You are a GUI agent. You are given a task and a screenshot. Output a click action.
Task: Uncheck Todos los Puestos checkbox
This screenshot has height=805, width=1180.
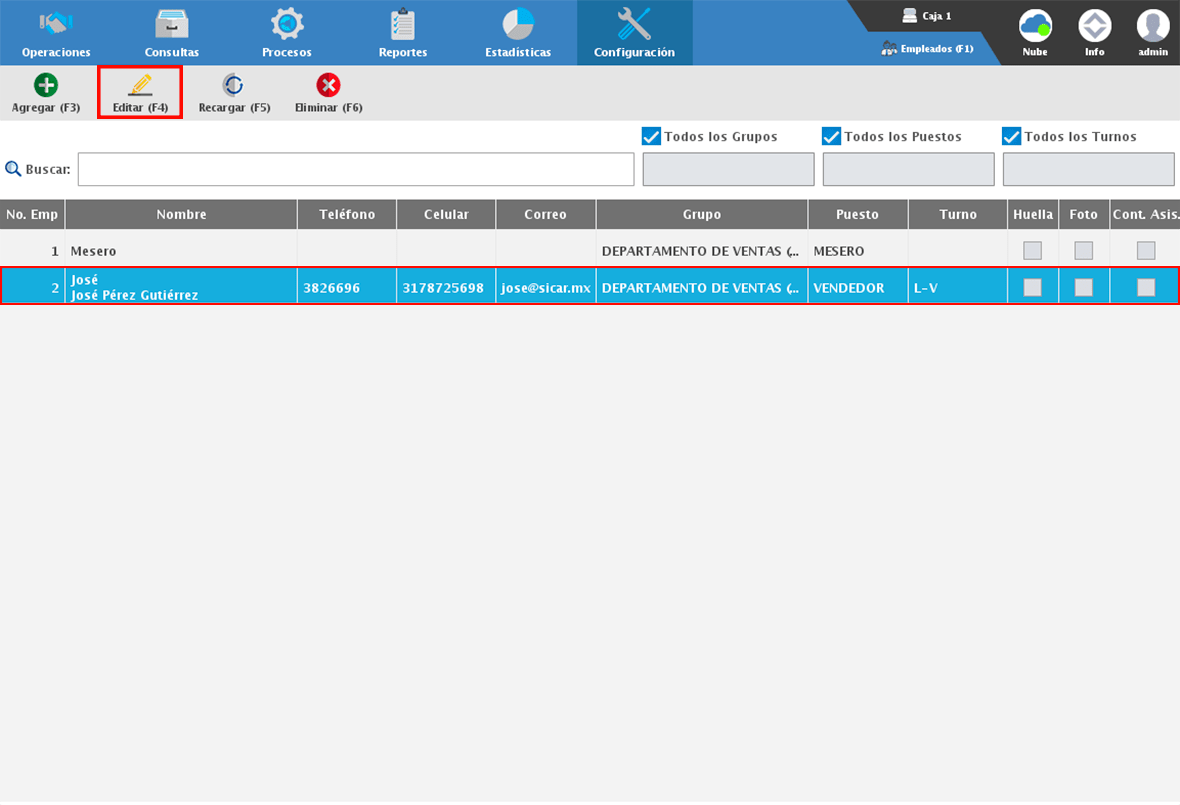tap(832, 137)
